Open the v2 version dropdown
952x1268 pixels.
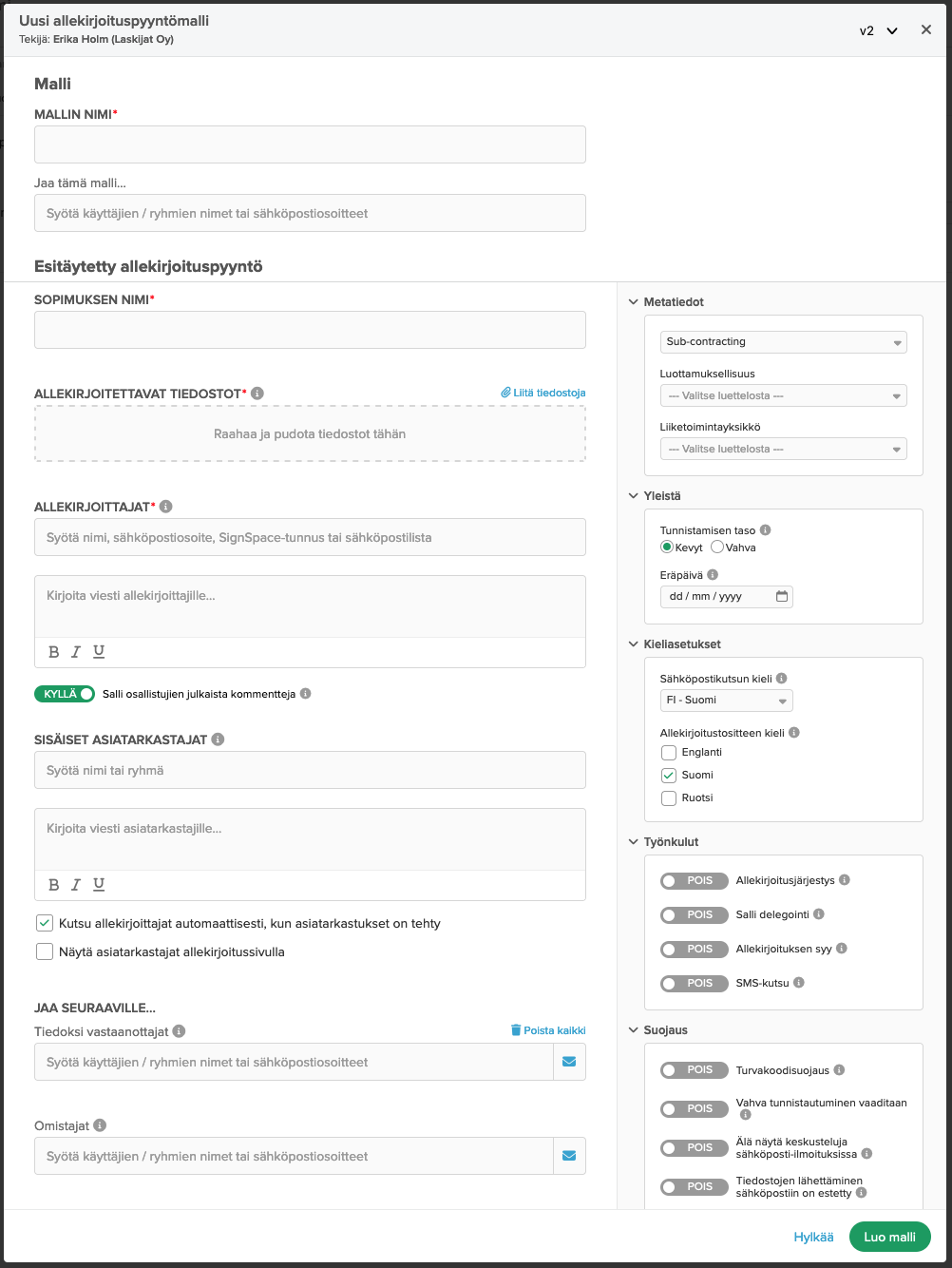tap(879, 30)
